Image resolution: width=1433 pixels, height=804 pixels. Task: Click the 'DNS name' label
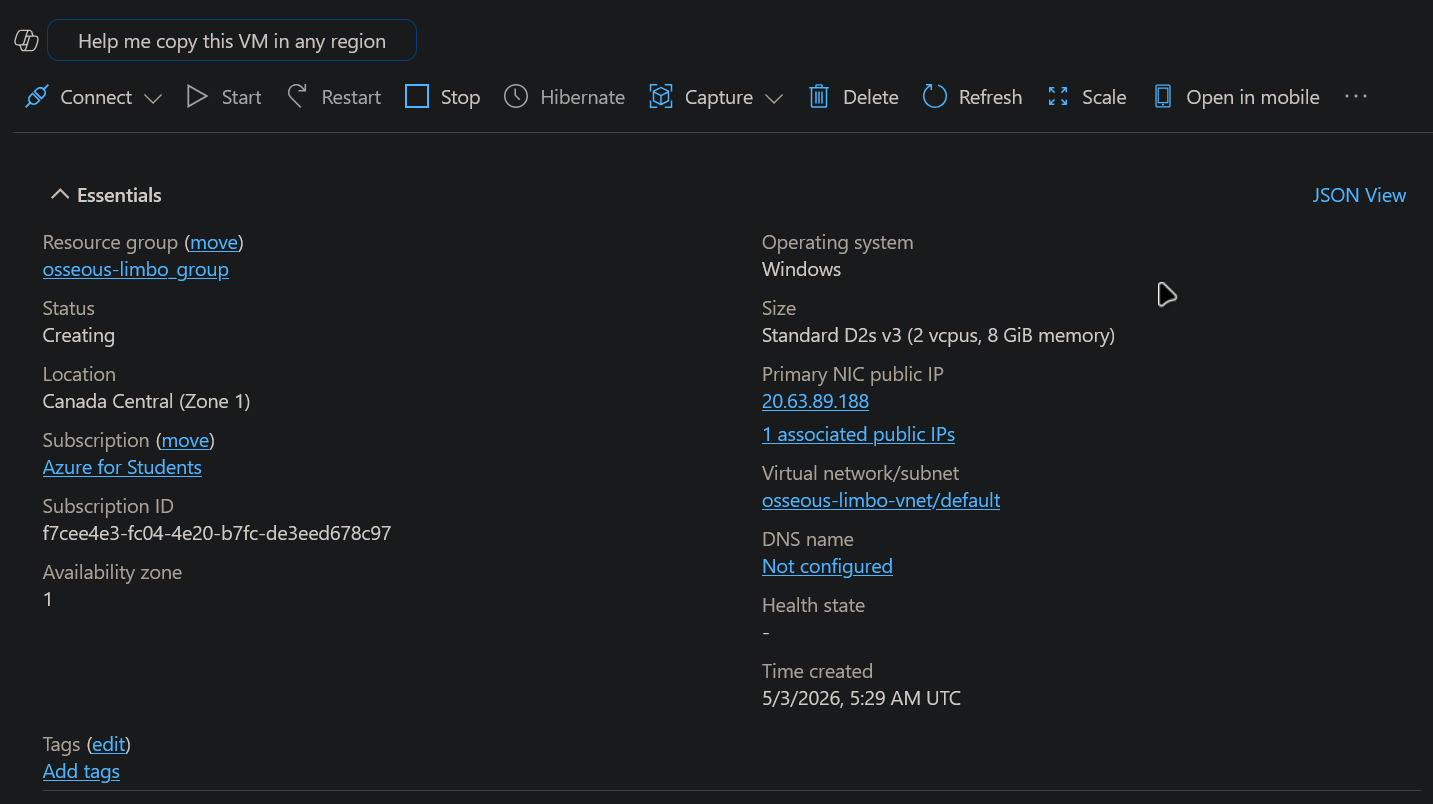807,539
